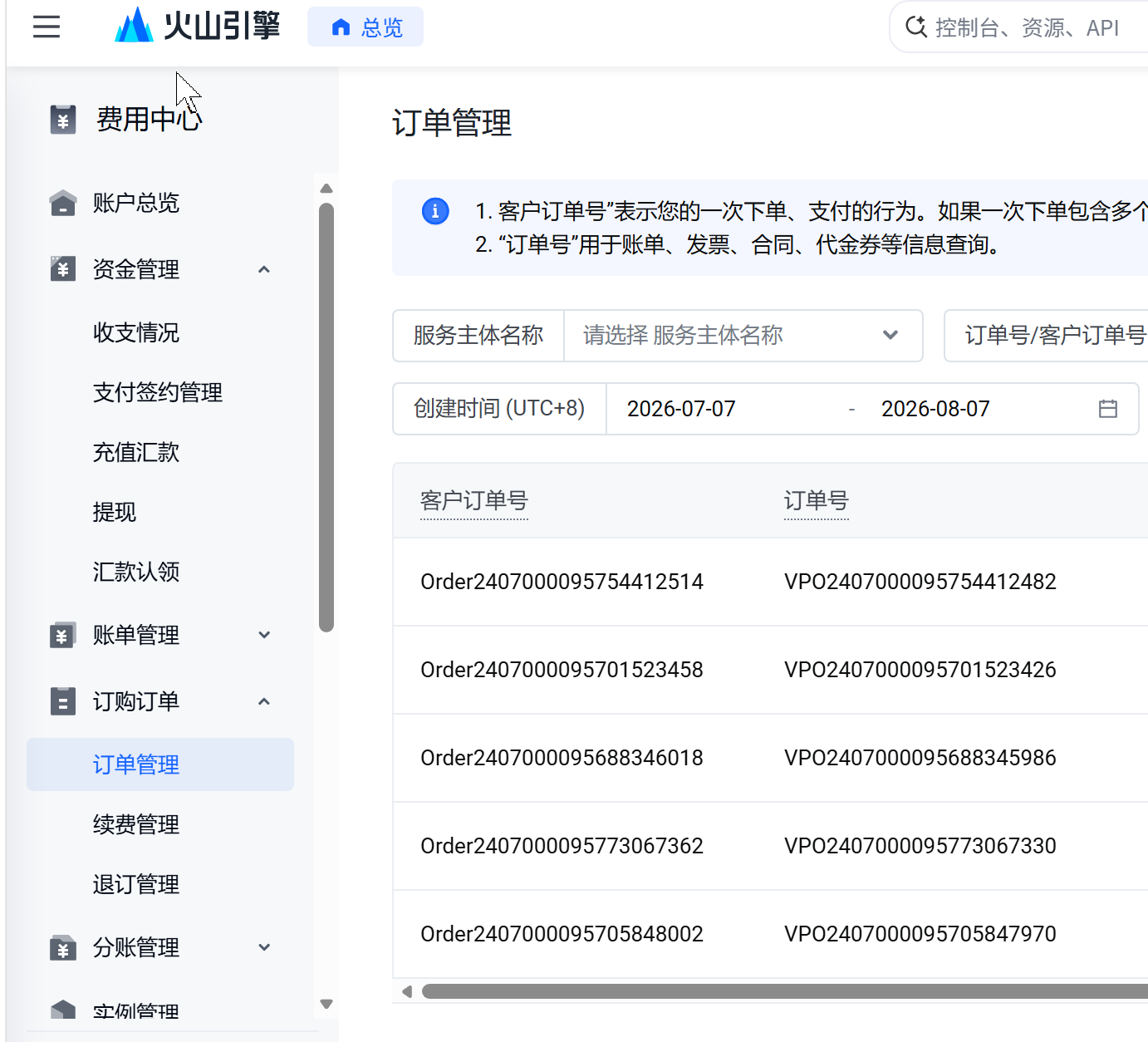Open the 总览 tab
The image size is (1148, 1042).
click(x=365, y=27)
